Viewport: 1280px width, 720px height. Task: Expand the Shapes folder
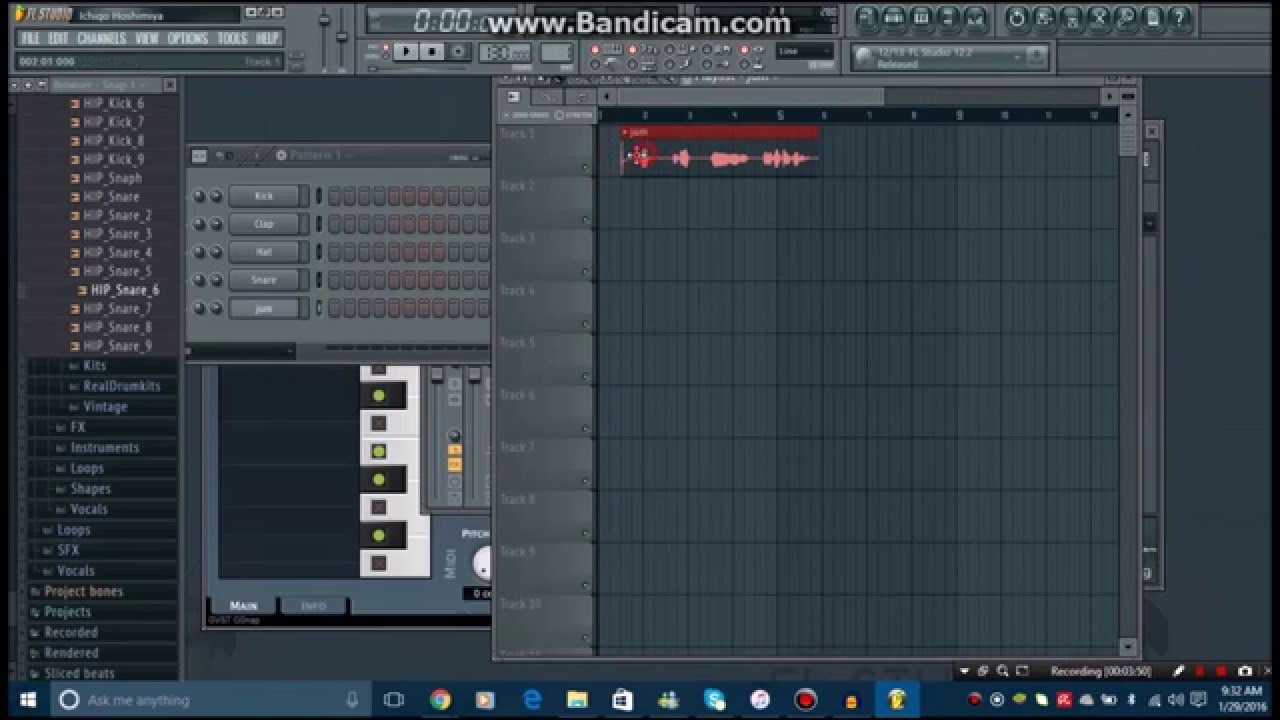click(90, 489)
